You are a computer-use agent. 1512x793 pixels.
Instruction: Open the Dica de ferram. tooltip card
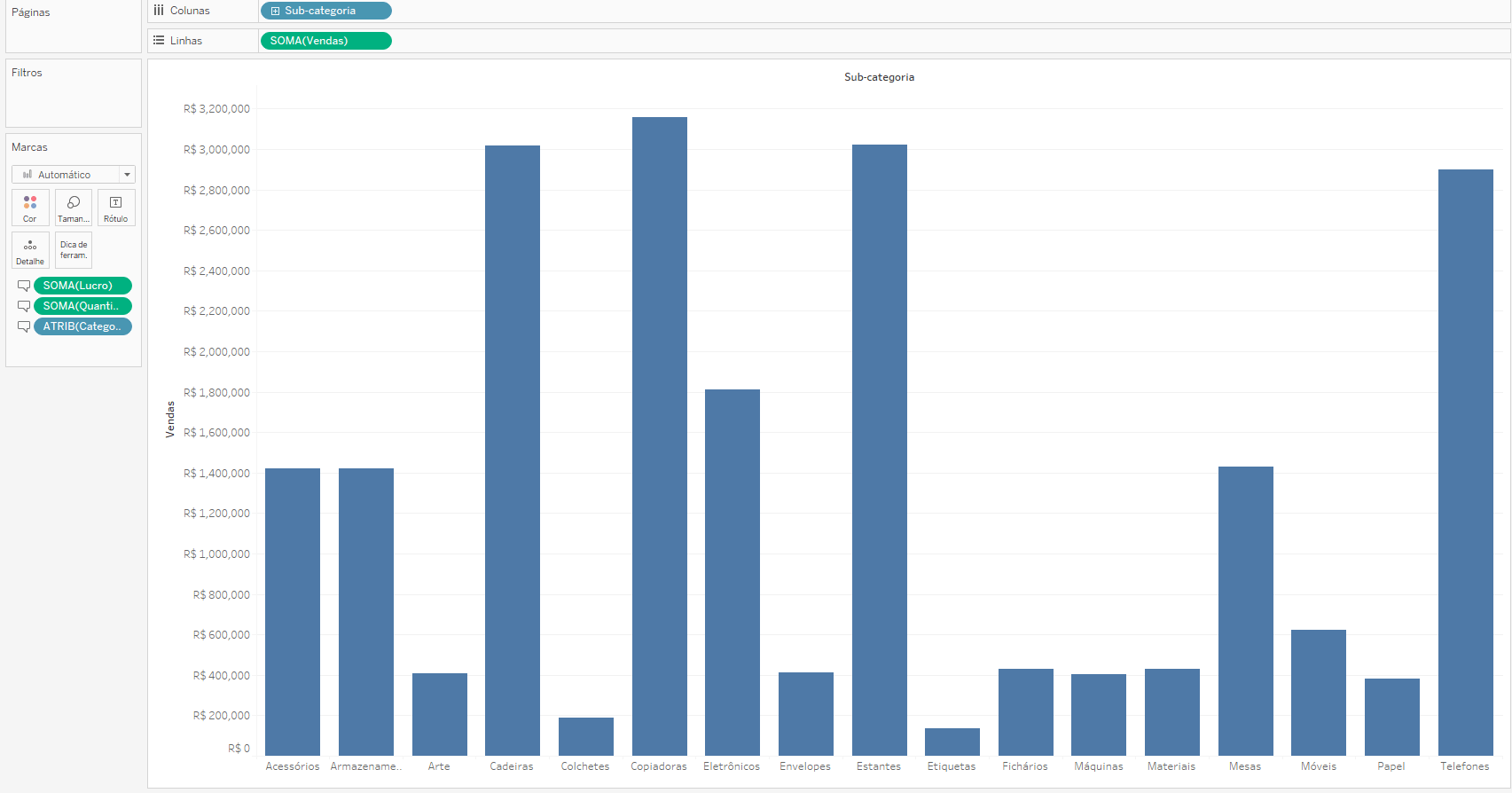tap(74, 250)
